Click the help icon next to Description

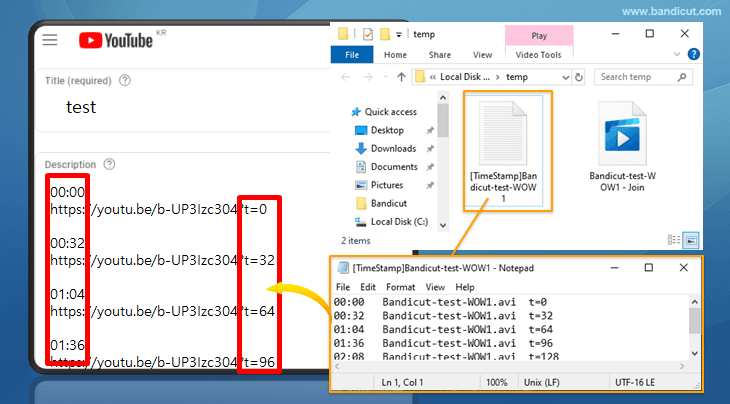coord(109,164)
